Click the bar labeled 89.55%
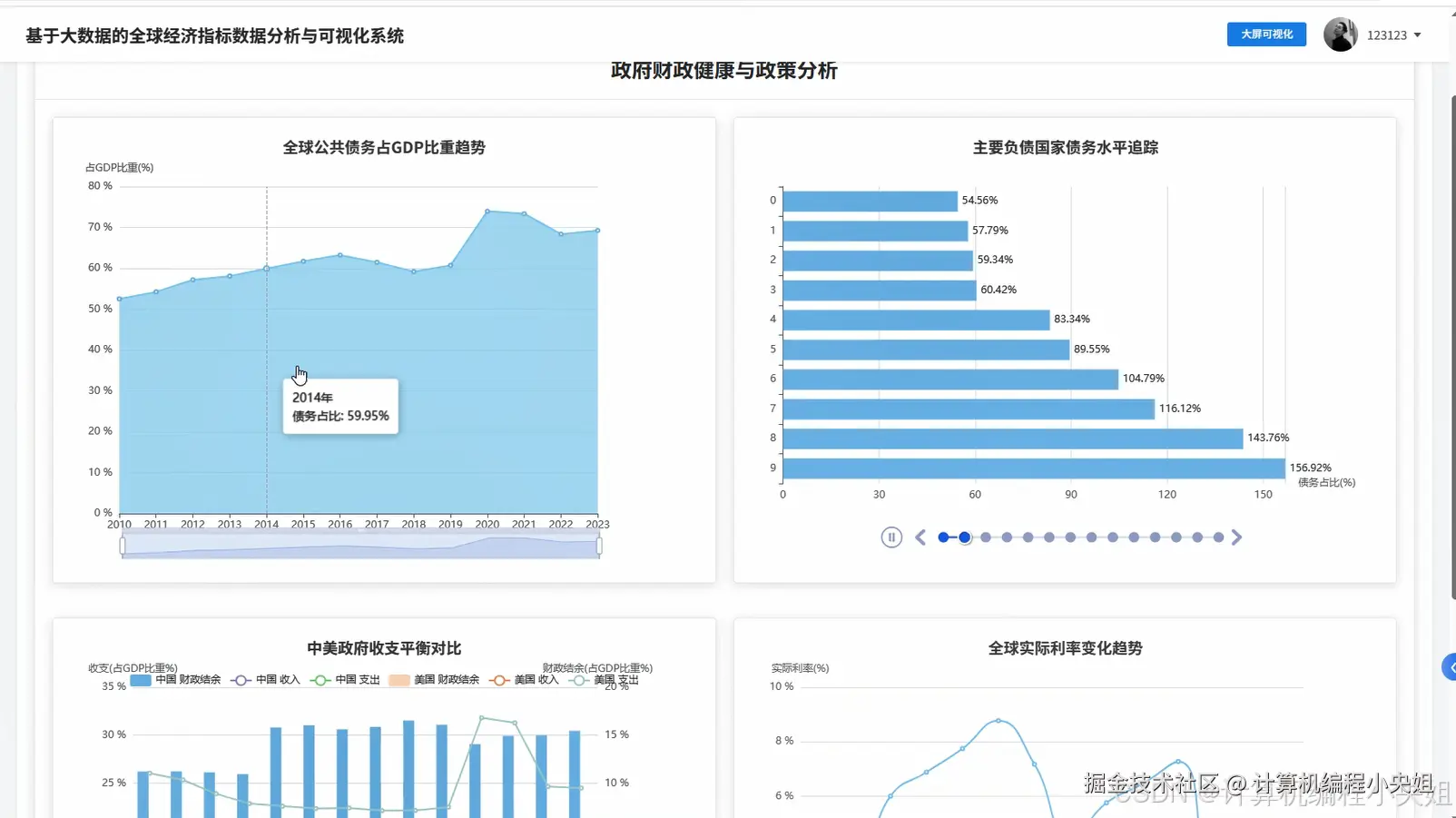This screenshot has width=1456, height=818. (926, 350)
